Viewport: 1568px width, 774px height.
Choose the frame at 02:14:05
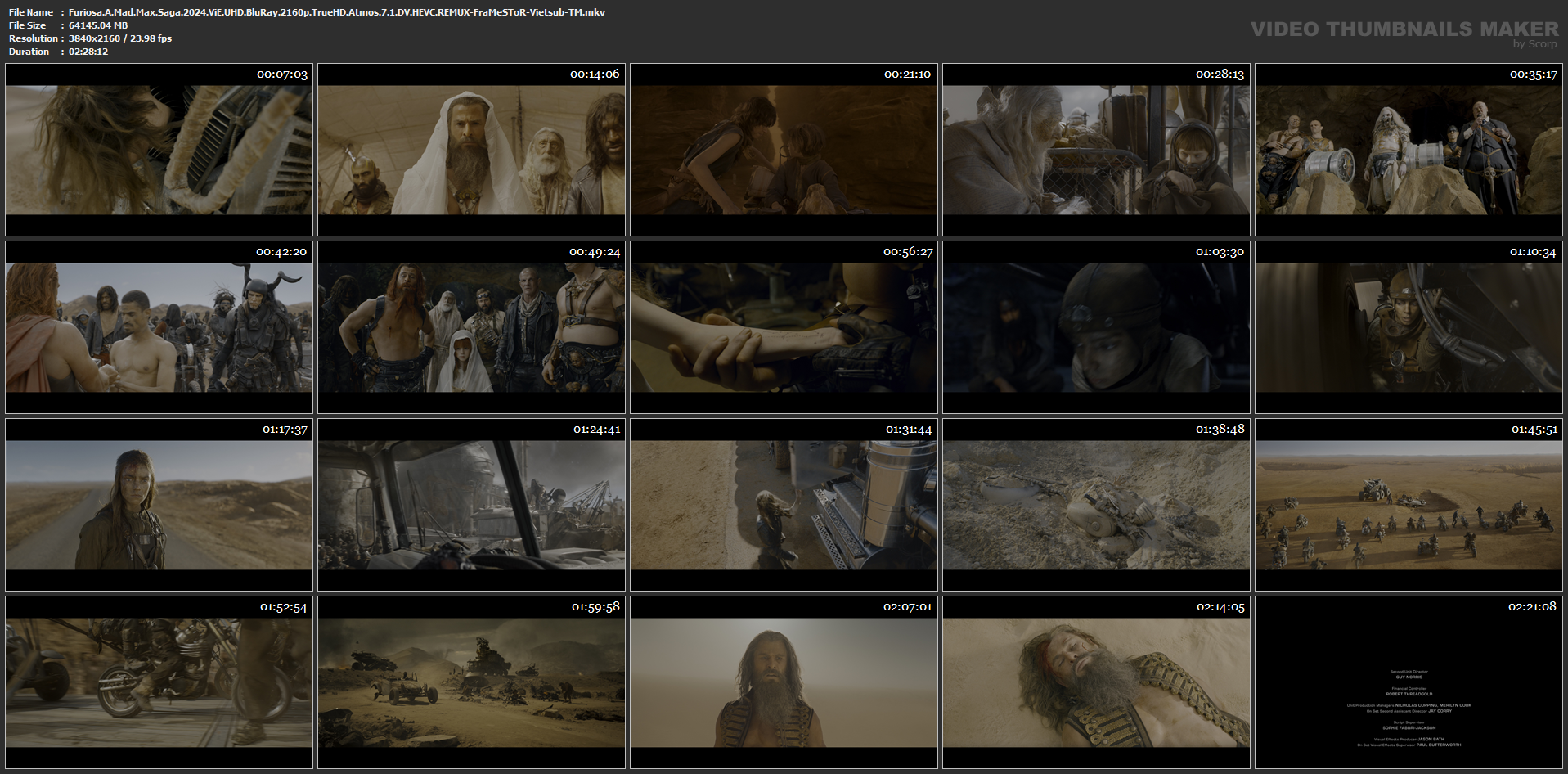tap(1096, 682)
